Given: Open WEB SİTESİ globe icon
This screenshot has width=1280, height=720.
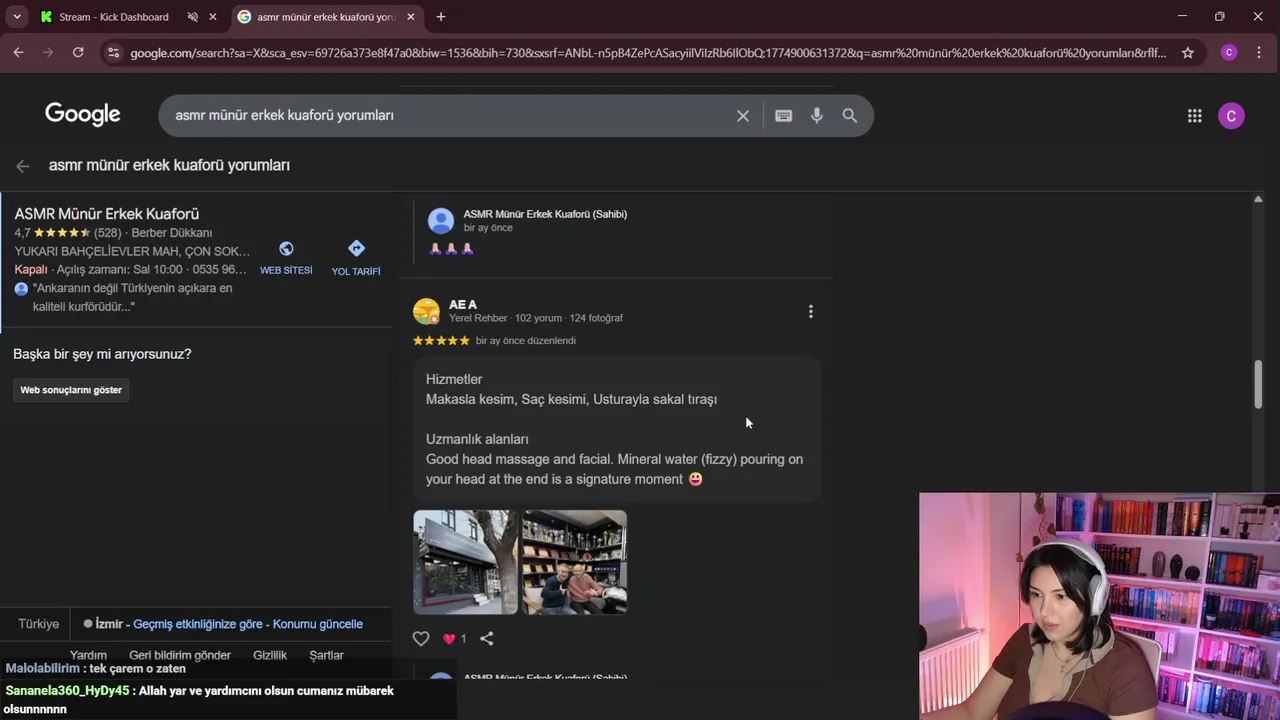Looking at the screenshot, I should [x=286, y=249].
